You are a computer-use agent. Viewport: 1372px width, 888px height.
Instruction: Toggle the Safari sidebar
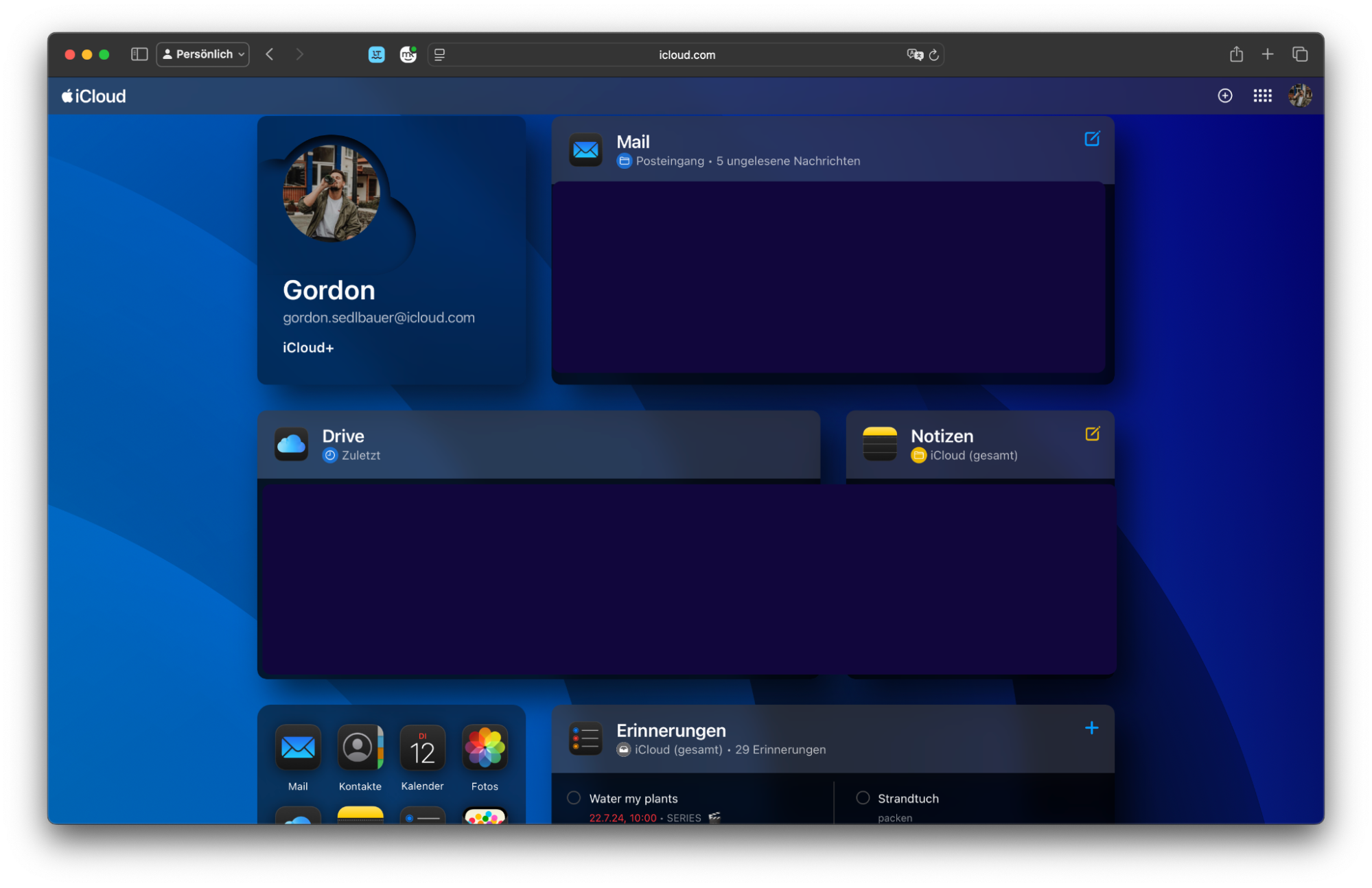tap(139, 54)
